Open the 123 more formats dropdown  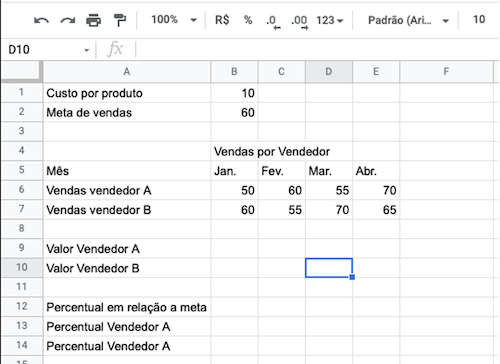click(329, 20)
